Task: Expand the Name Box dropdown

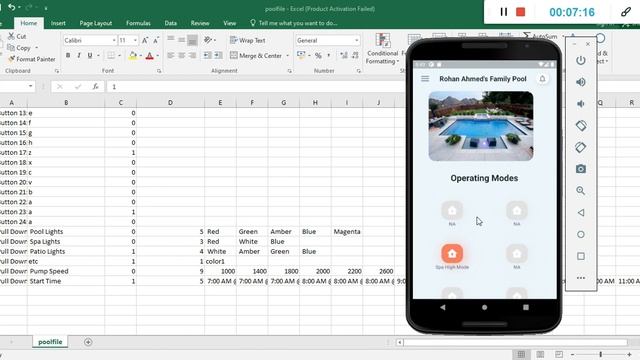Action: 31,86
